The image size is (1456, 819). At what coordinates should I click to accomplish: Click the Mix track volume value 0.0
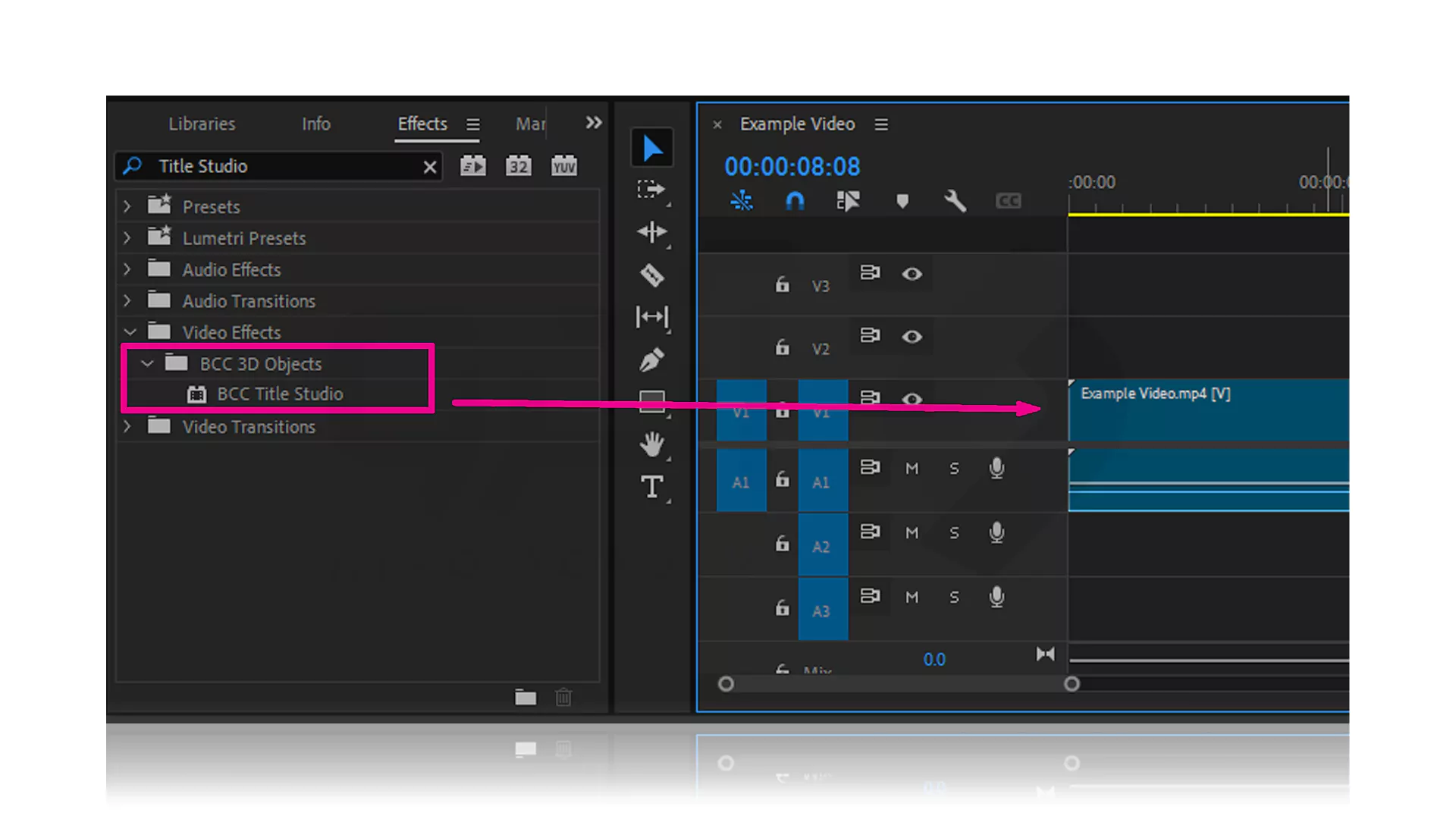(x=934, y=660)
